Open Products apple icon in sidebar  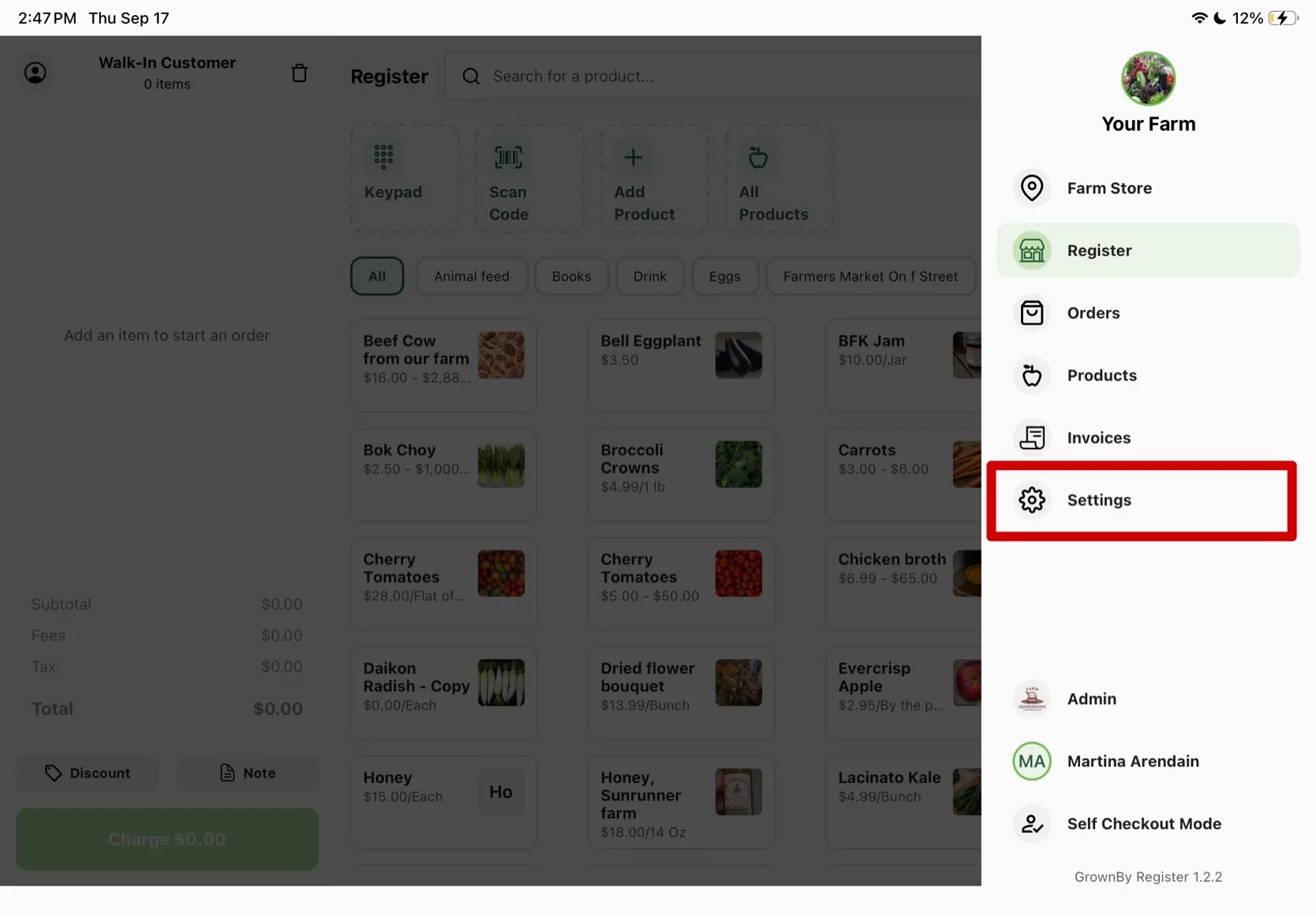click(x=1032, y=375)
